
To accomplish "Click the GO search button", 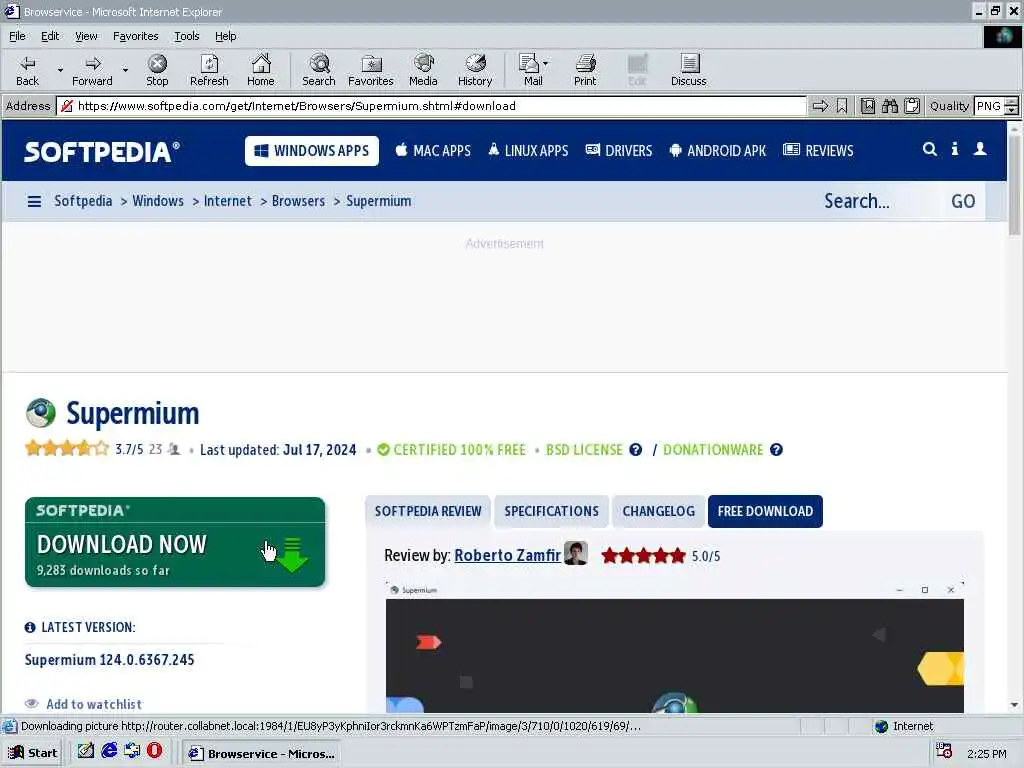I will click(x=963, y=201).
